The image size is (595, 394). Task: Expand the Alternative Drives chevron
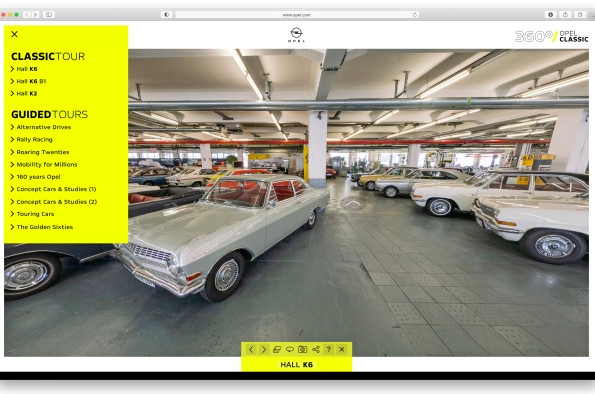tap(13, 127)
